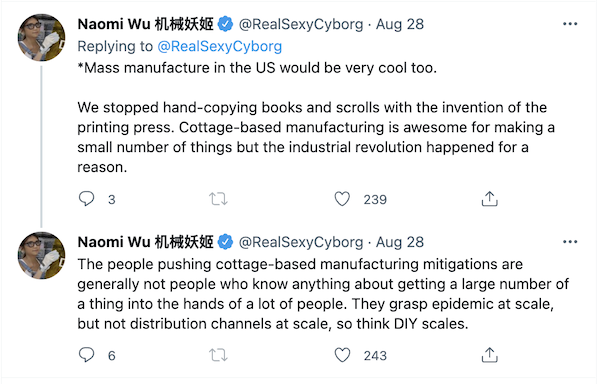600x384 pixels.
Task: Like the tweet with 243 likes
Action: (342, 355)
